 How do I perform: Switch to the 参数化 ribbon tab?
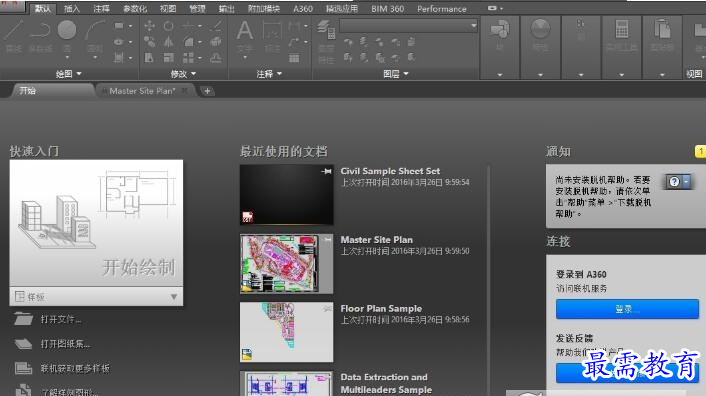tap(135, 9)
